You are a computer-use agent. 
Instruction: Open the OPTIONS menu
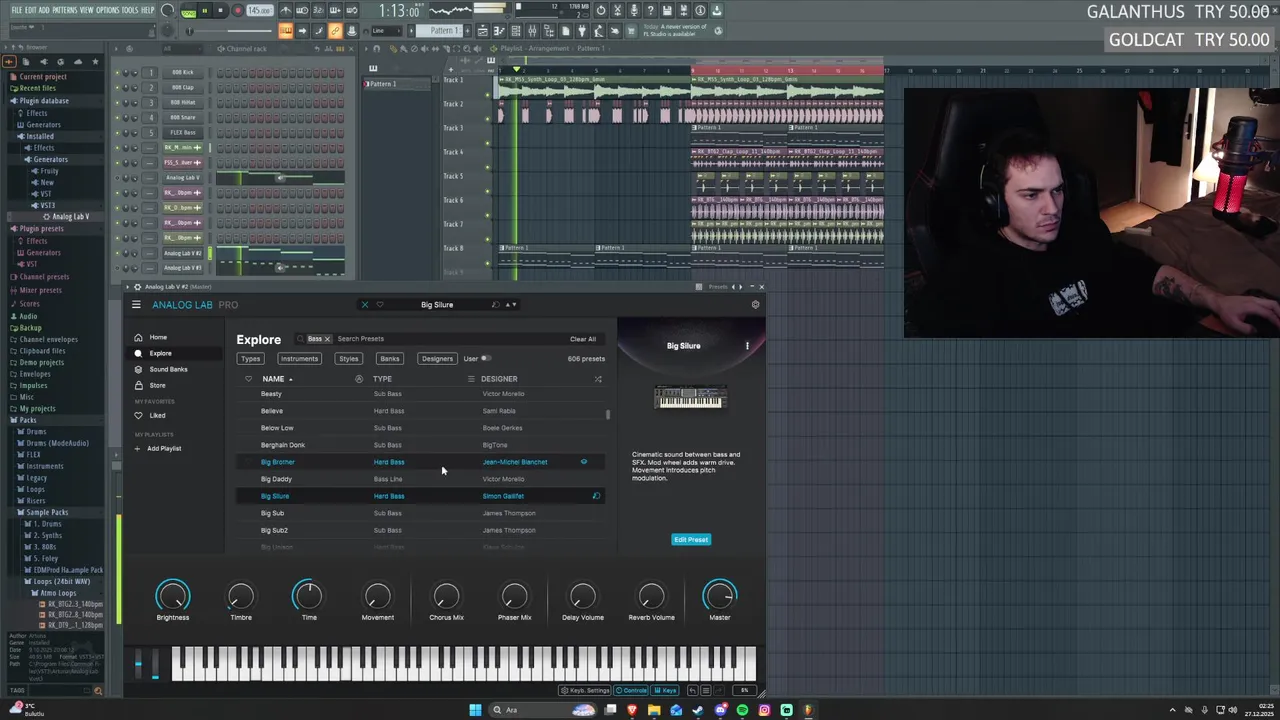[107, 10]
